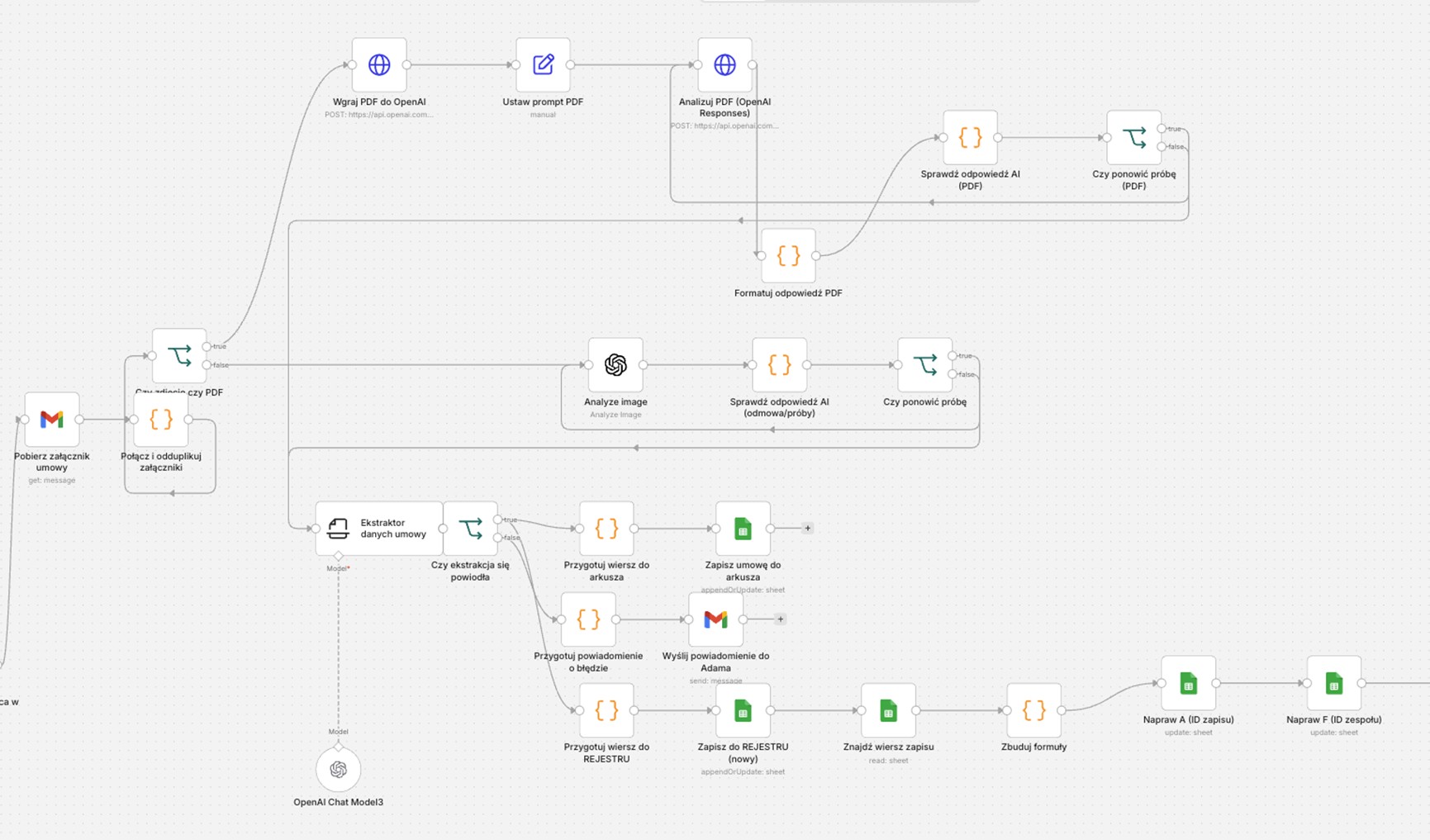Open the Znajdź wiersz zapisu sheet node

(x=888, y=710)
